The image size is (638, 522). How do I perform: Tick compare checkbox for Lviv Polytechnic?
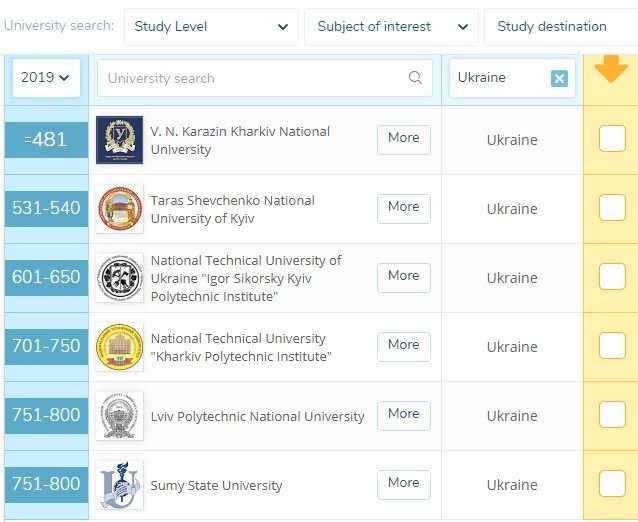click(612, 415)
